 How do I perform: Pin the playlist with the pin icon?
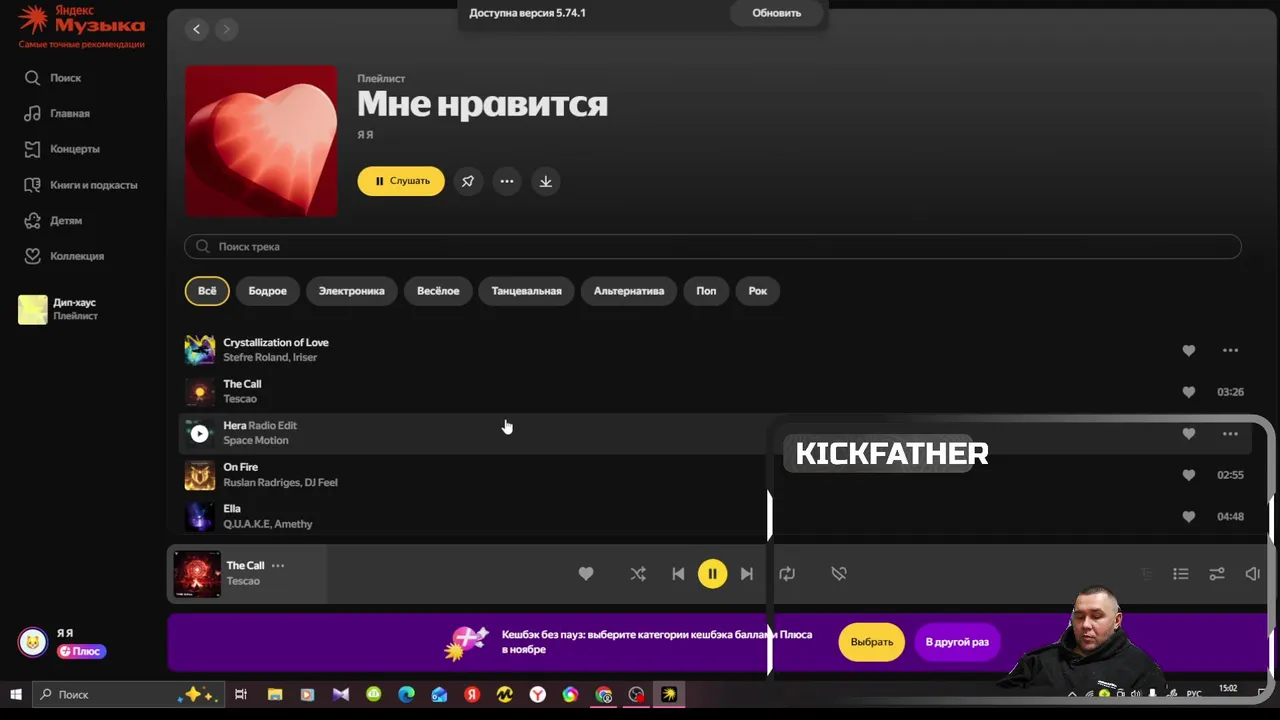point(468,181)
